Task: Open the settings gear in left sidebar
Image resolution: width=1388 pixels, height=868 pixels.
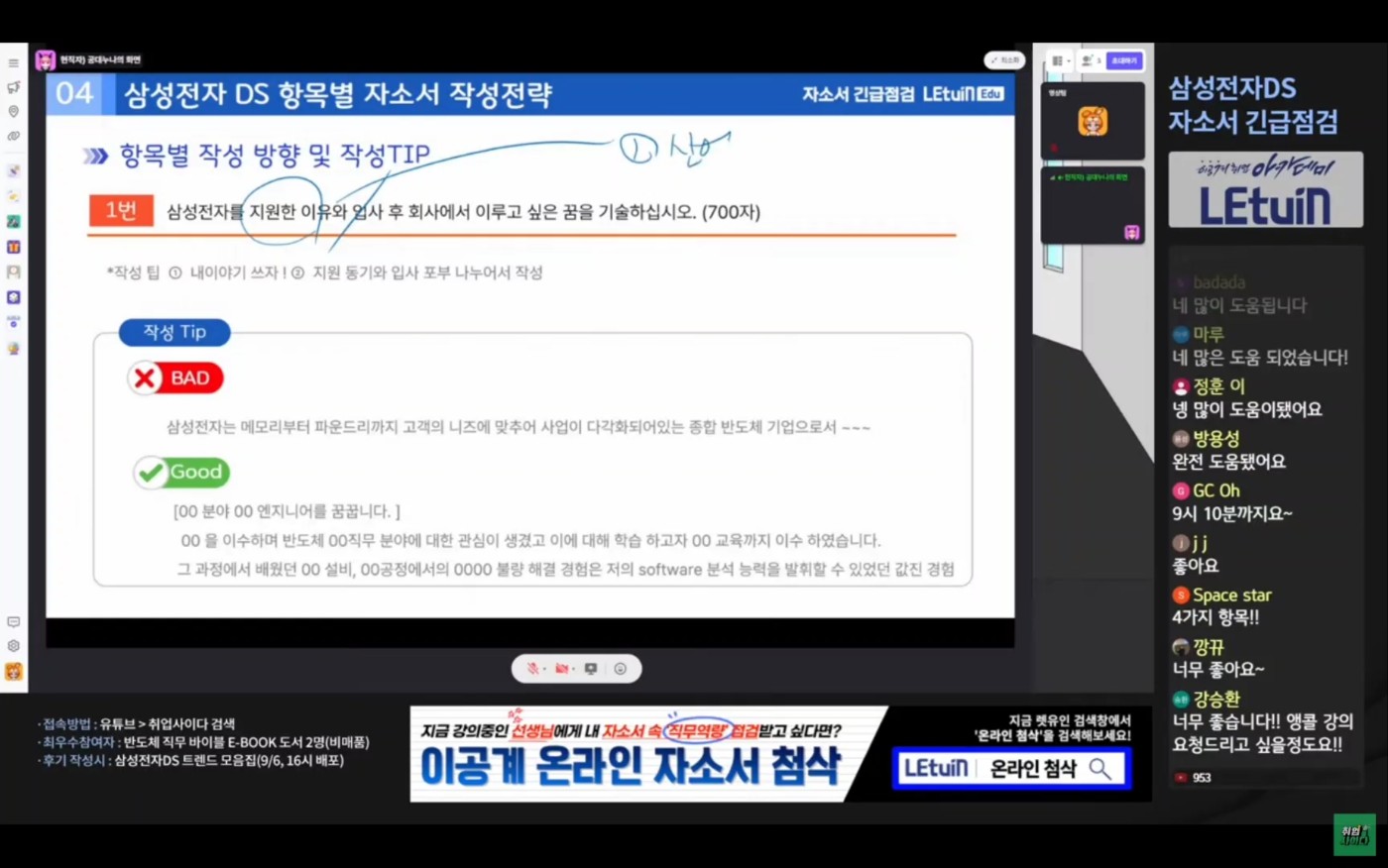Action: coord(13,646)
